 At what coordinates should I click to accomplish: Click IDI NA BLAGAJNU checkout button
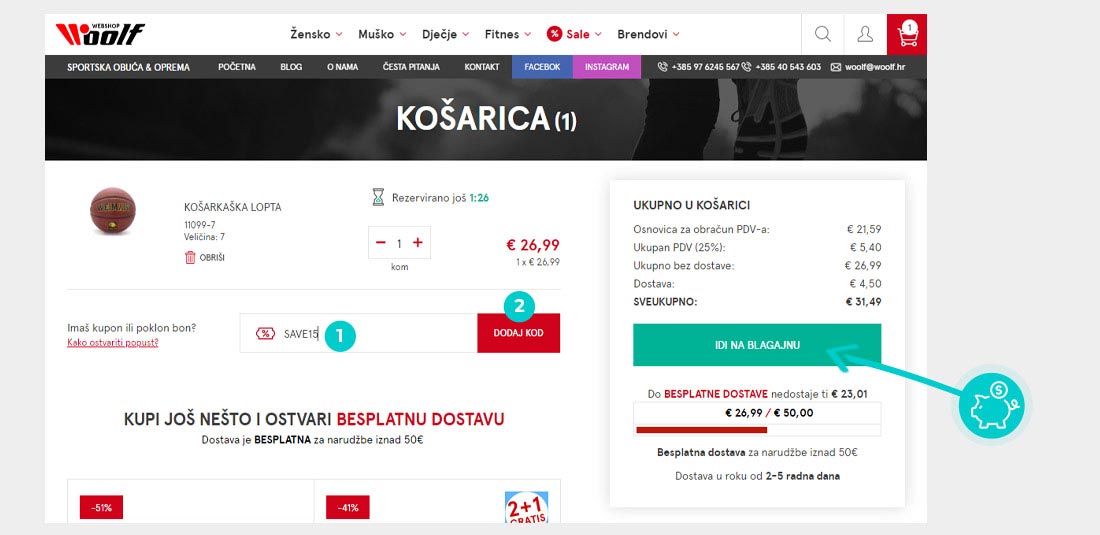(757, 345)
